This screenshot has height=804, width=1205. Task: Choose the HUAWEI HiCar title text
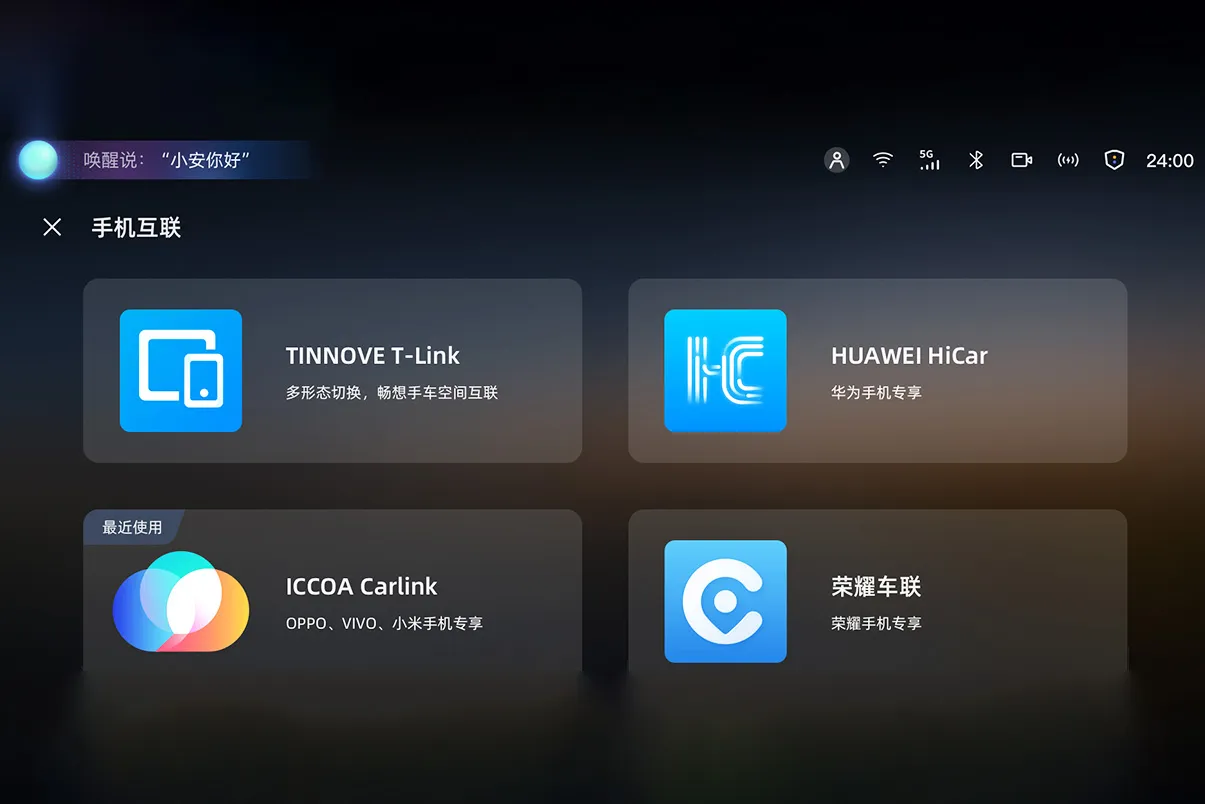coord(909,356)
